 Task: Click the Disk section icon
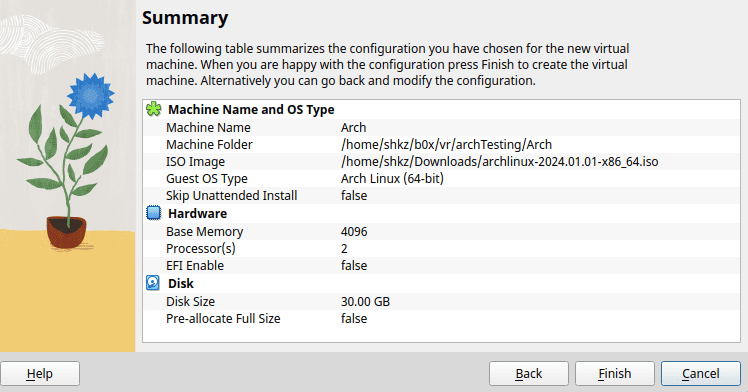[153, 283]
